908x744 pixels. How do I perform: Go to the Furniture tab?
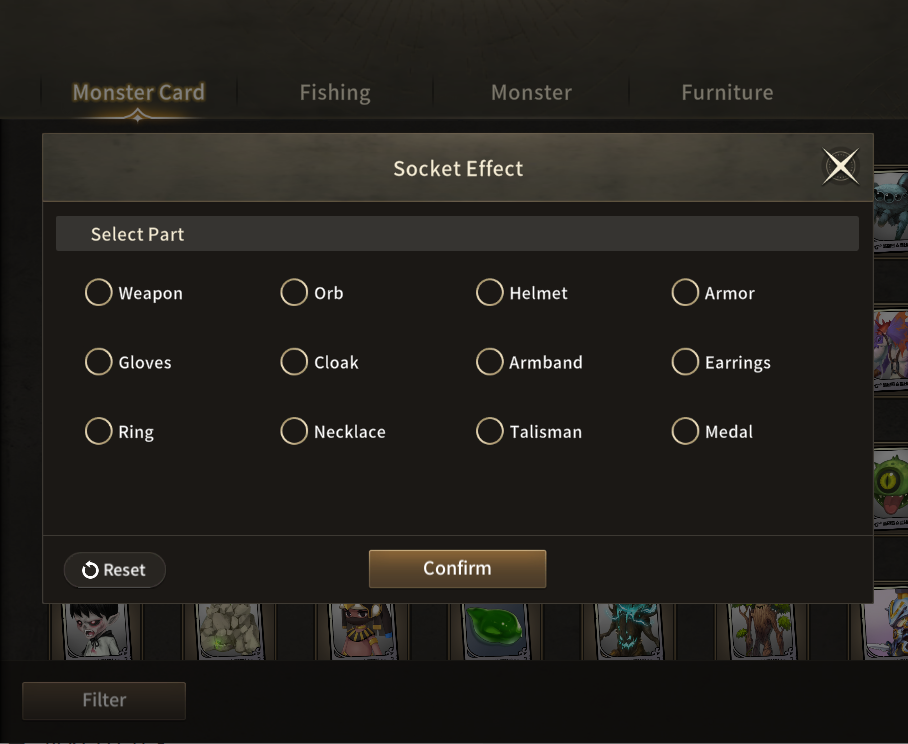727,93
